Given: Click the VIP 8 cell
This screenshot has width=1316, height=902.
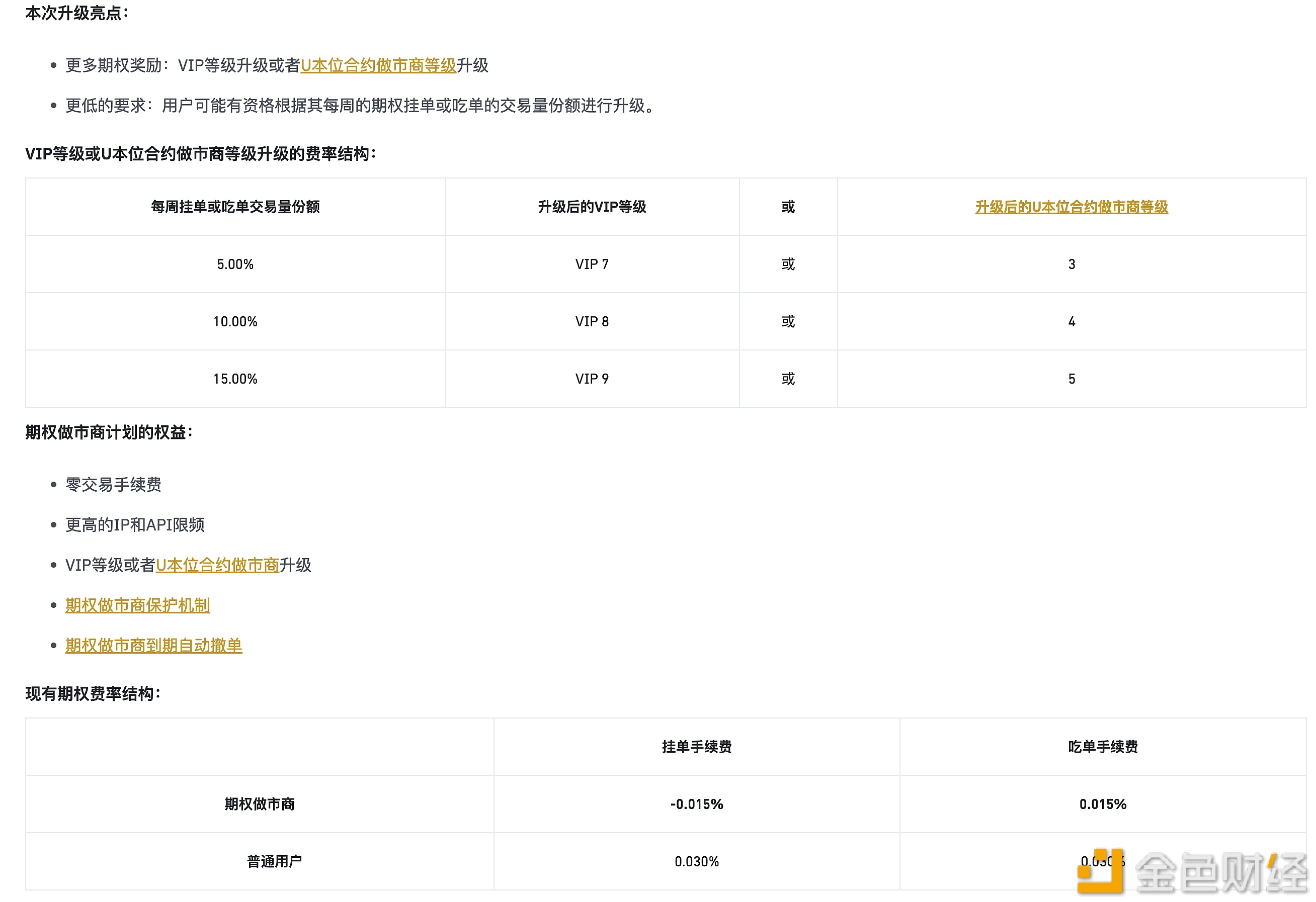Looking at the screenshot, I should point(592,322).
